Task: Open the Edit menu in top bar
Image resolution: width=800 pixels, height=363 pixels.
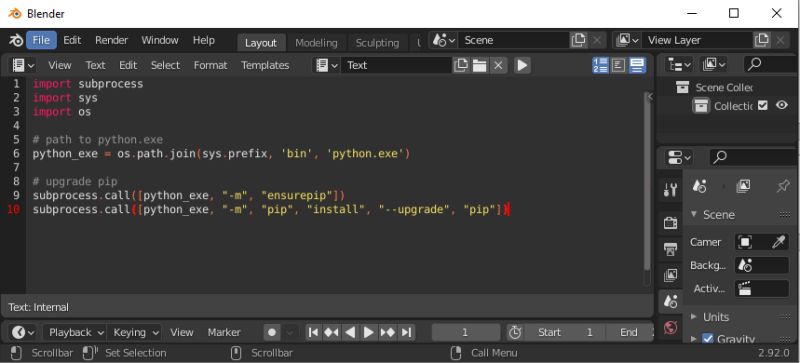Action: pos(72,40)
